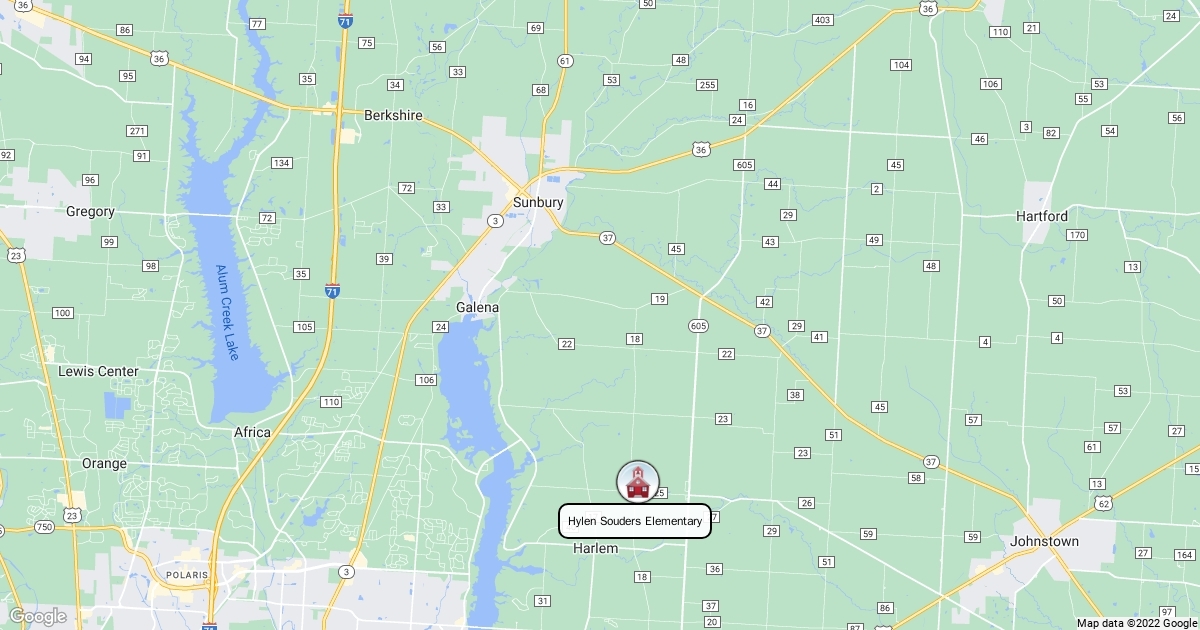
Task: Click the Lewis Center label
Action: tap(98, 371)
